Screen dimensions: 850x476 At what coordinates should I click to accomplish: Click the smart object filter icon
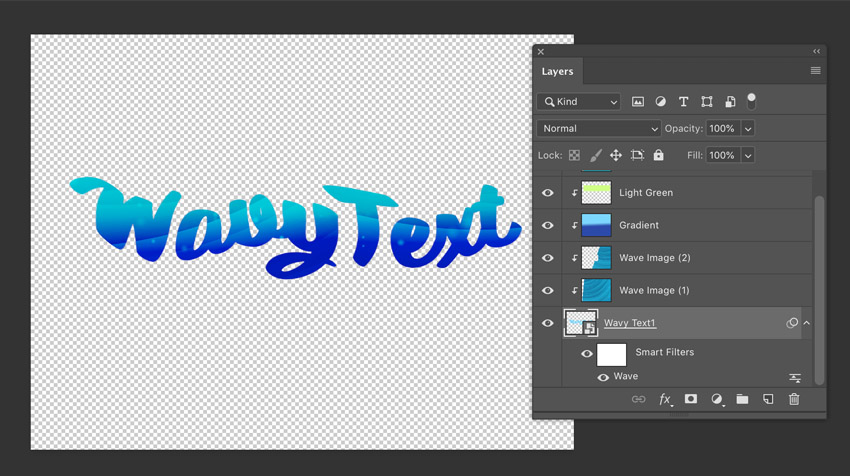pyautogui.click(x=730, y=102)
